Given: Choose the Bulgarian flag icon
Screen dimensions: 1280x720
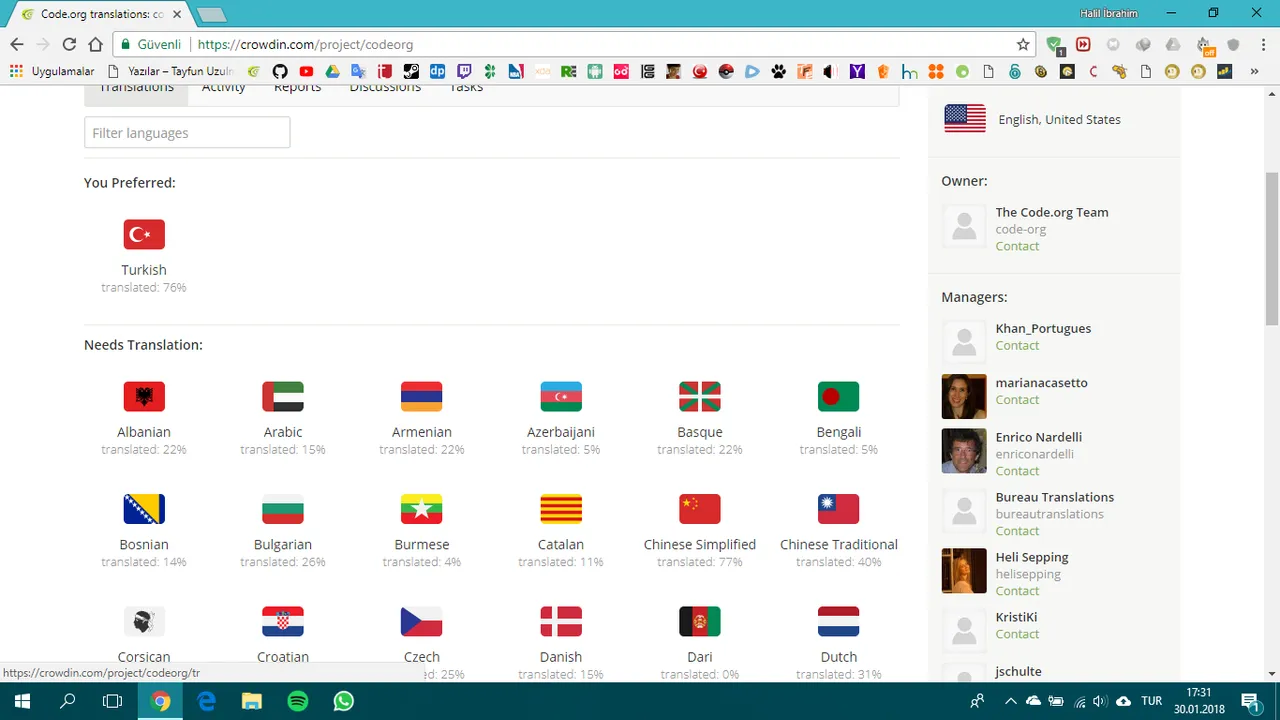Looking at the screenshot, I should click(x=283, y=509).
